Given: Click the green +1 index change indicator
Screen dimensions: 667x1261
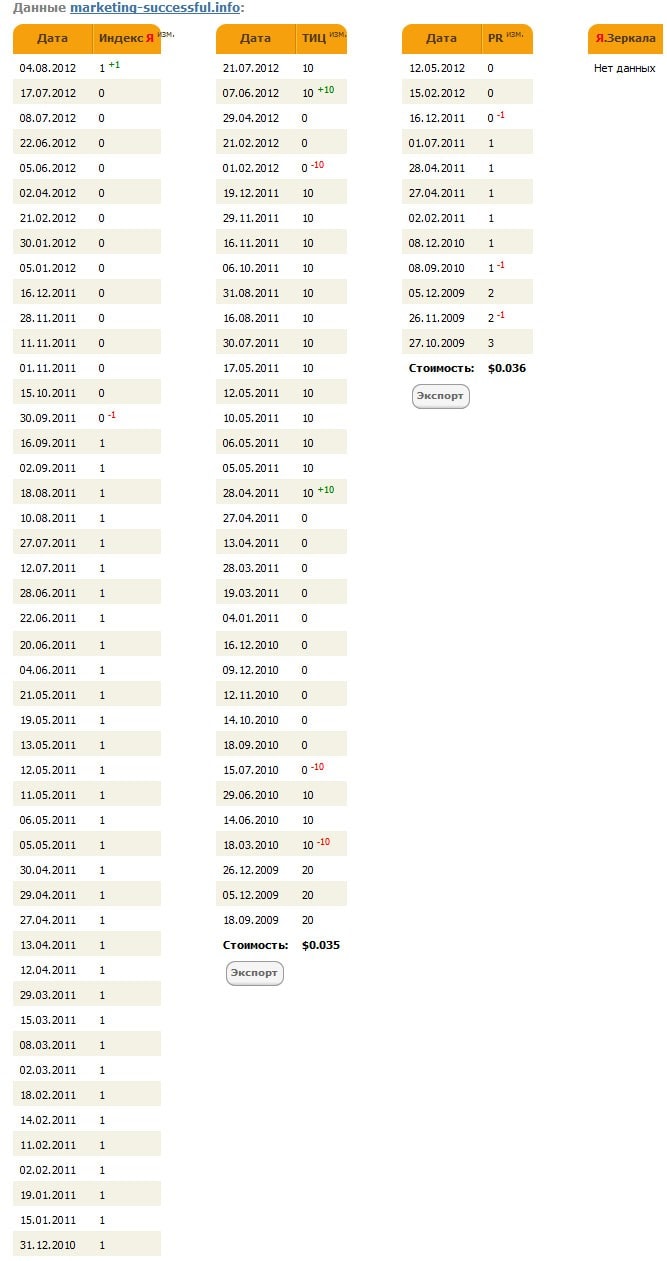Looking at the screenshot, I should point(114,65).
